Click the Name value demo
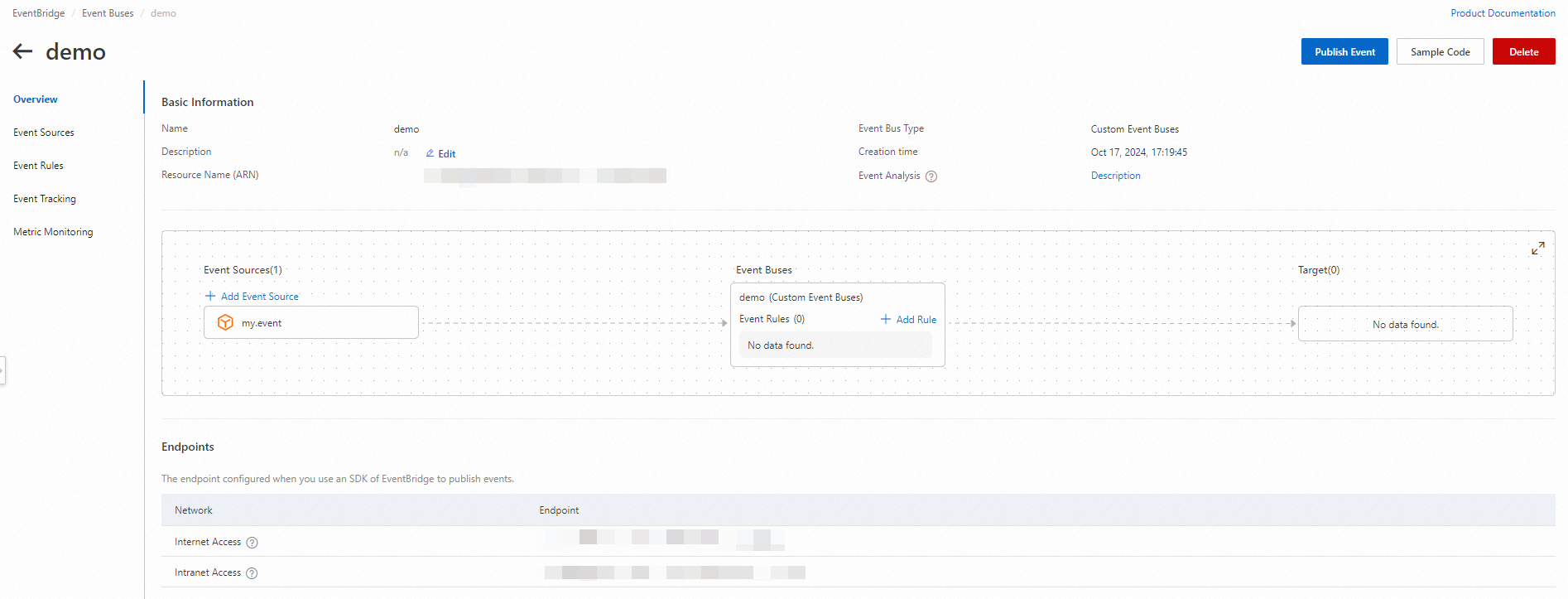Image resolution: width=1568 pixels, height=599 pixels. click(x=406, y=129)
